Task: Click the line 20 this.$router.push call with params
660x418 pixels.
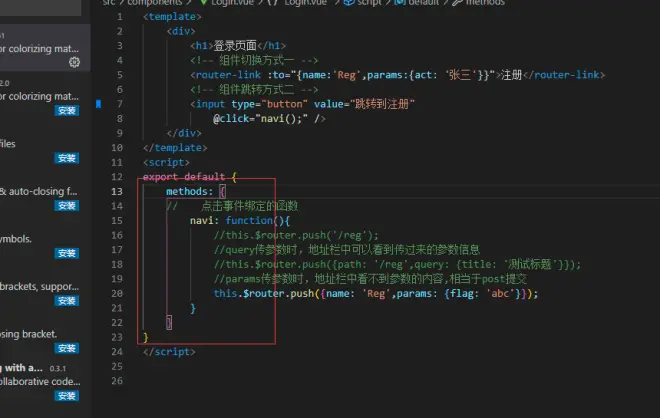Action: pos(376,293)
